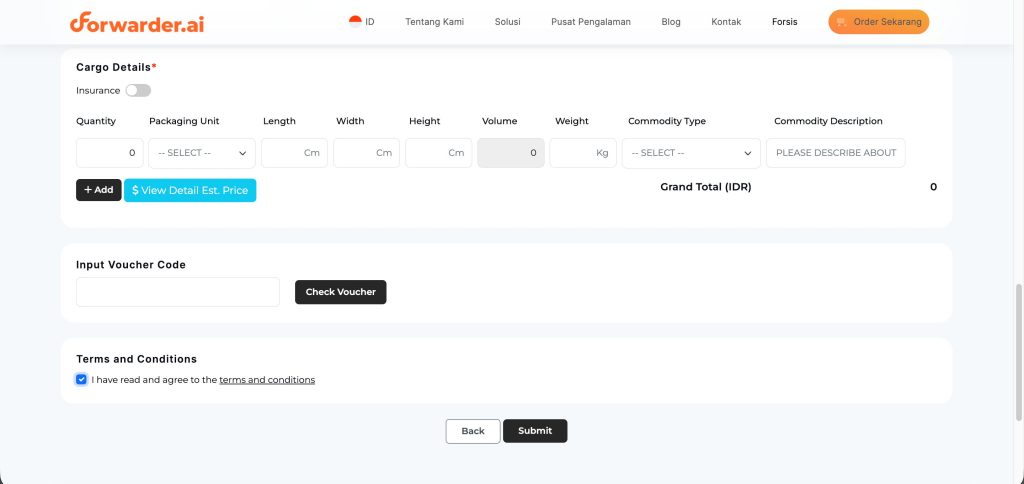Open the Solusi menu item

tap(507, 22)
